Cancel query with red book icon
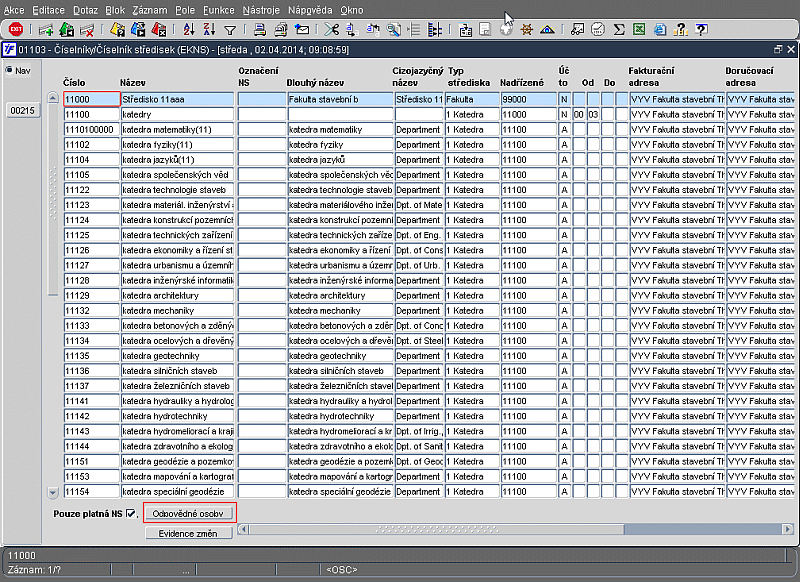The height and width of the screenshot is (582, 800). point(159,30)
